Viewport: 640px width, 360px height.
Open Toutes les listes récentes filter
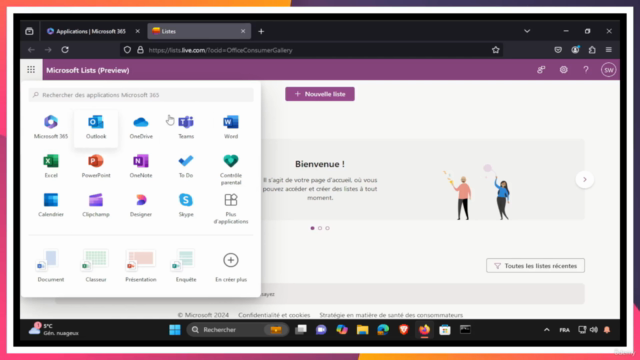[535, 266]
